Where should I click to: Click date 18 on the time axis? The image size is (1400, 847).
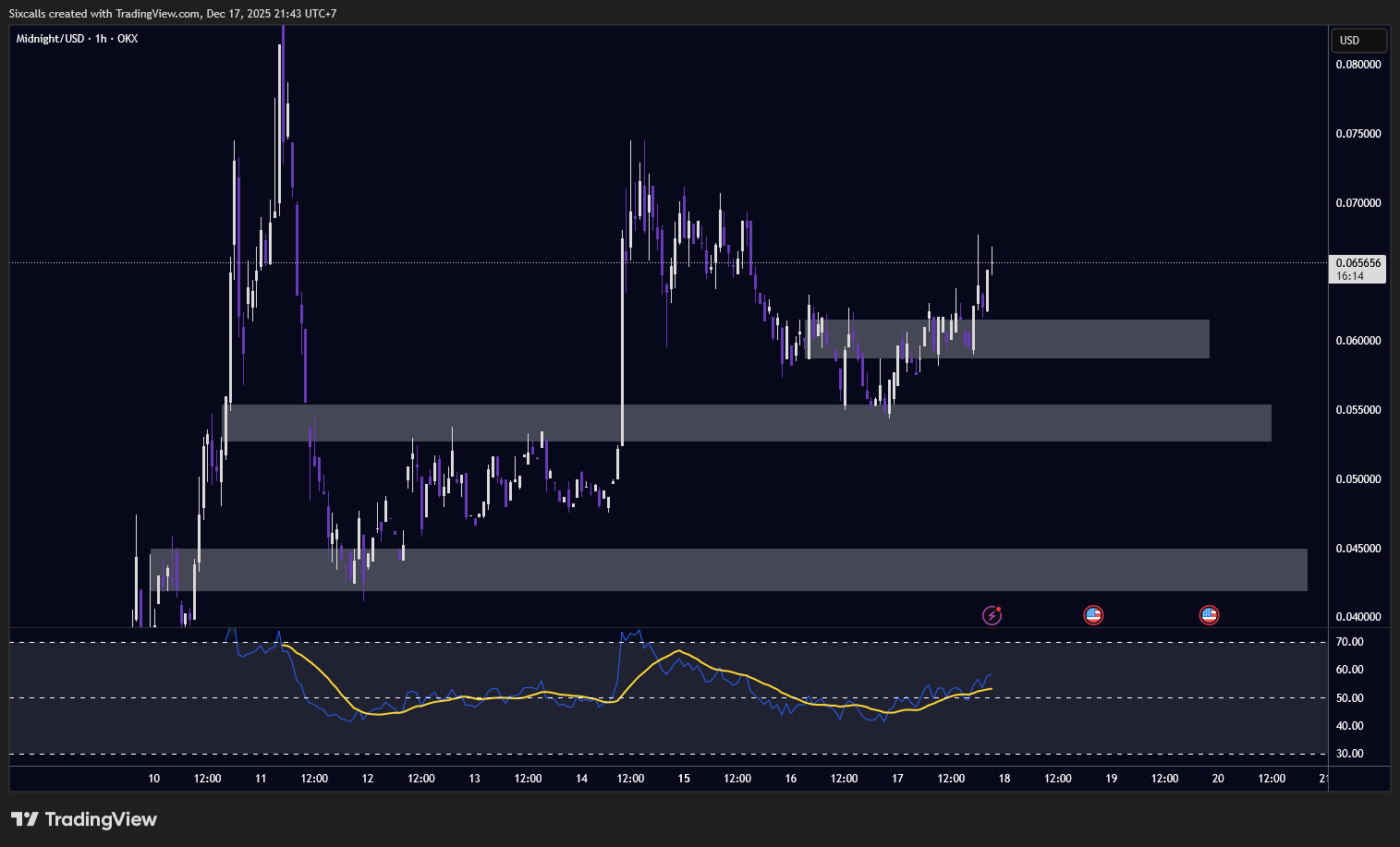click(x=1004, y=779)
